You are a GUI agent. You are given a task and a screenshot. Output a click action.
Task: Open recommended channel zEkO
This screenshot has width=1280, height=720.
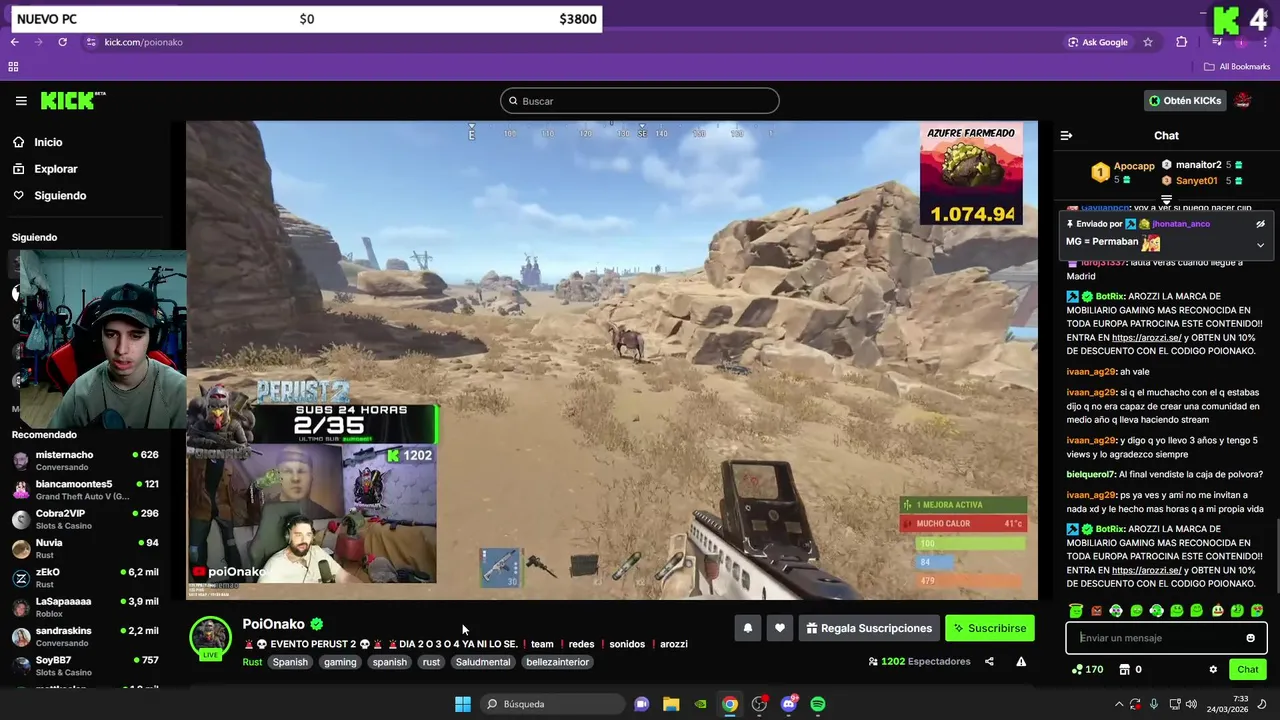pyautogui.click(x=85, y=578)
